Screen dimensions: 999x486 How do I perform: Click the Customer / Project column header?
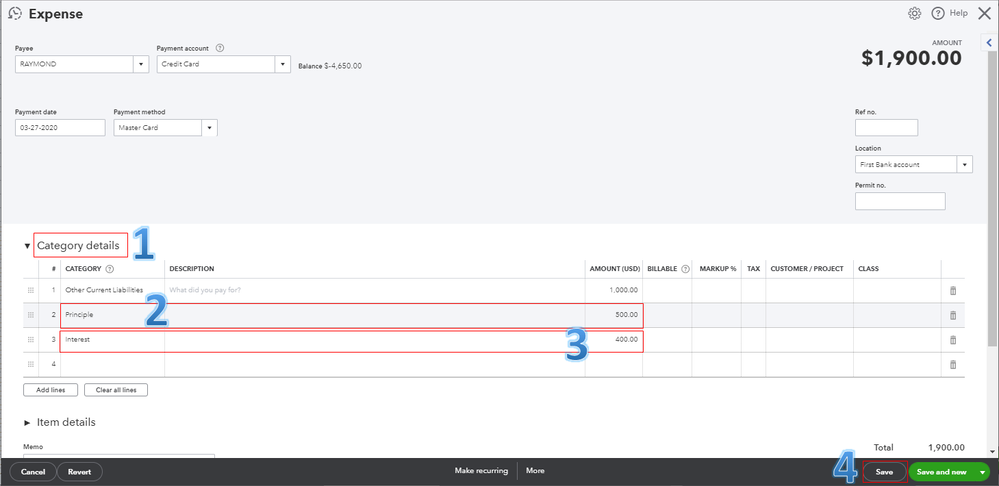pos(807,269)
